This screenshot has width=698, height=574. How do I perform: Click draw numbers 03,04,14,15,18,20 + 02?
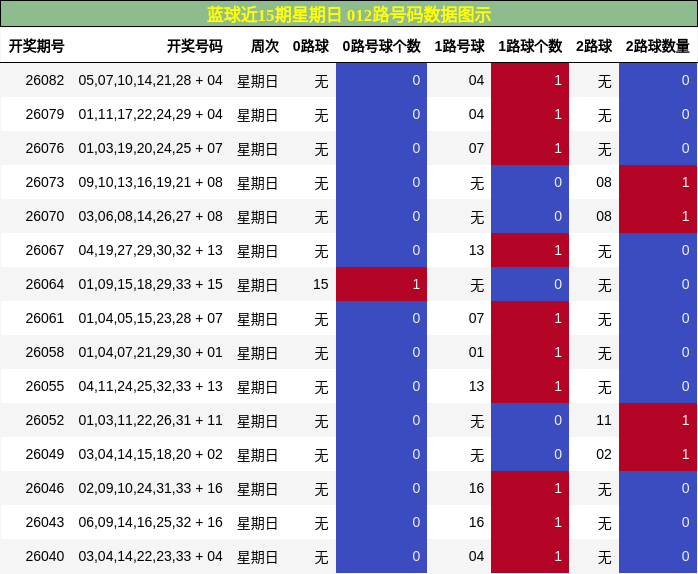tap(150, 454)
